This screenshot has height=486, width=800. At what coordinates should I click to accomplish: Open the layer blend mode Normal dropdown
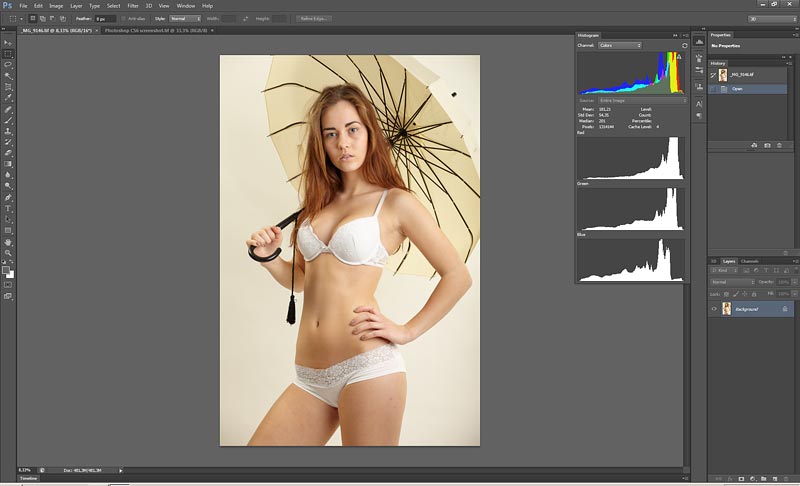[732, 282]
